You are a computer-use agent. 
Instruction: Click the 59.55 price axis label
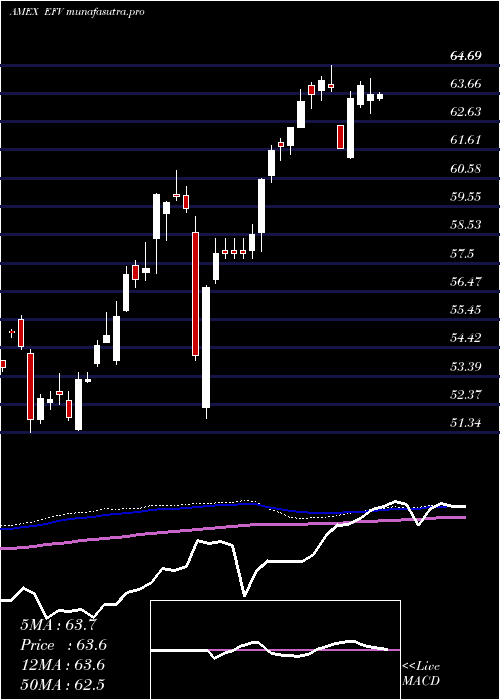[x=466, y=197]
